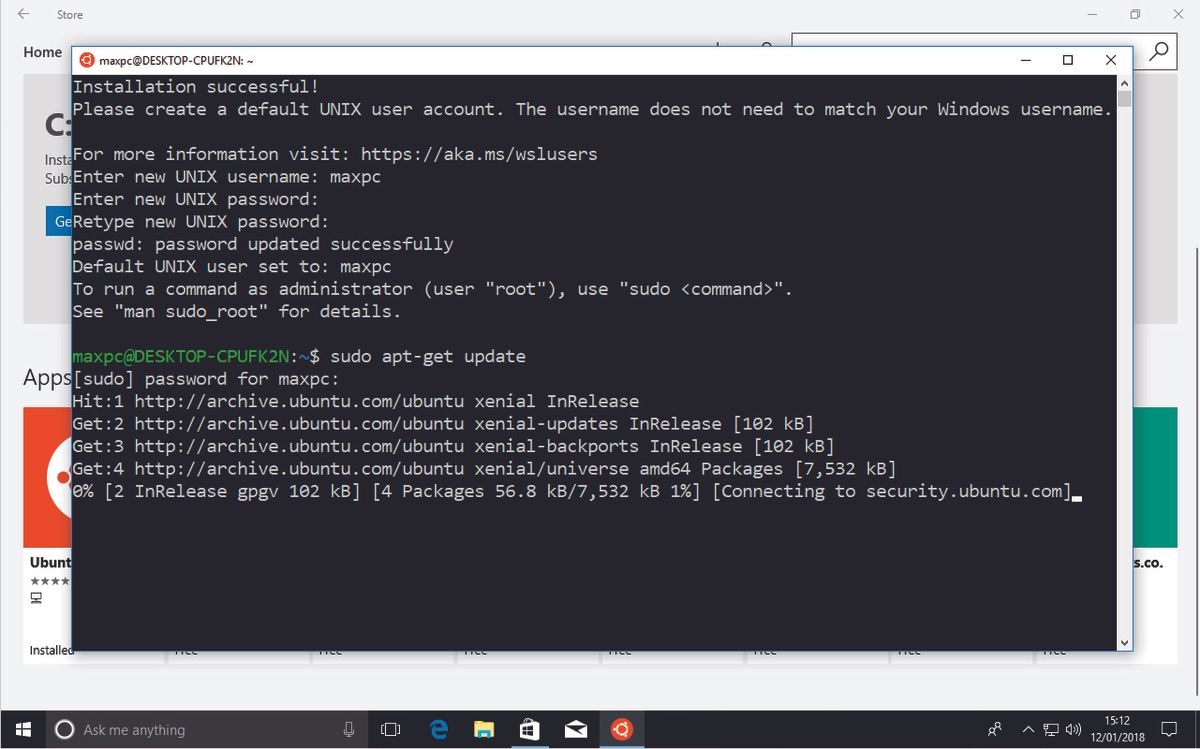Expand hidden icons with the tray chevron
The height and width of the screenshot is (749, 1200).
tap(1028, 729)
